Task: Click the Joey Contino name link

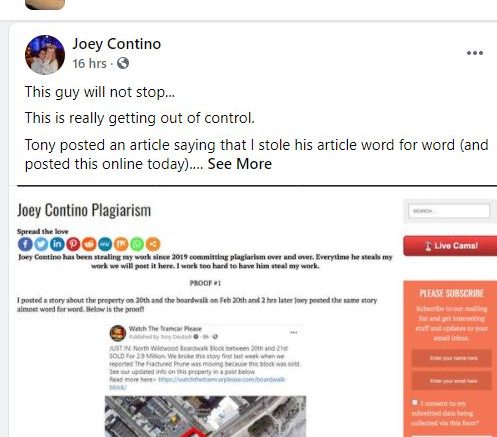Action: point(117,44)
